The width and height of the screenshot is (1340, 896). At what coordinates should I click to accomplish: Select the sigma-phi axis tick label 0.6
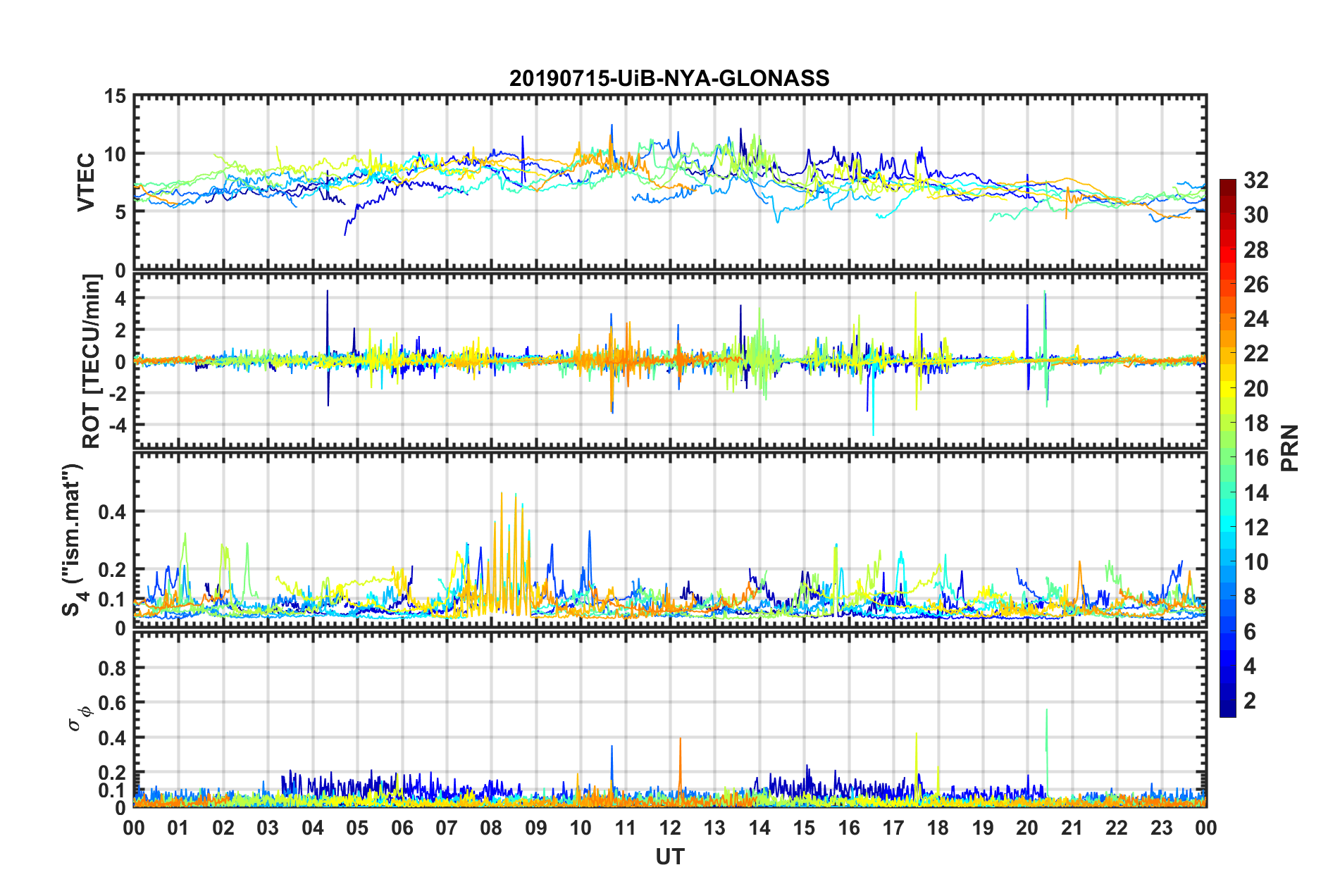(x=112, y=703)
